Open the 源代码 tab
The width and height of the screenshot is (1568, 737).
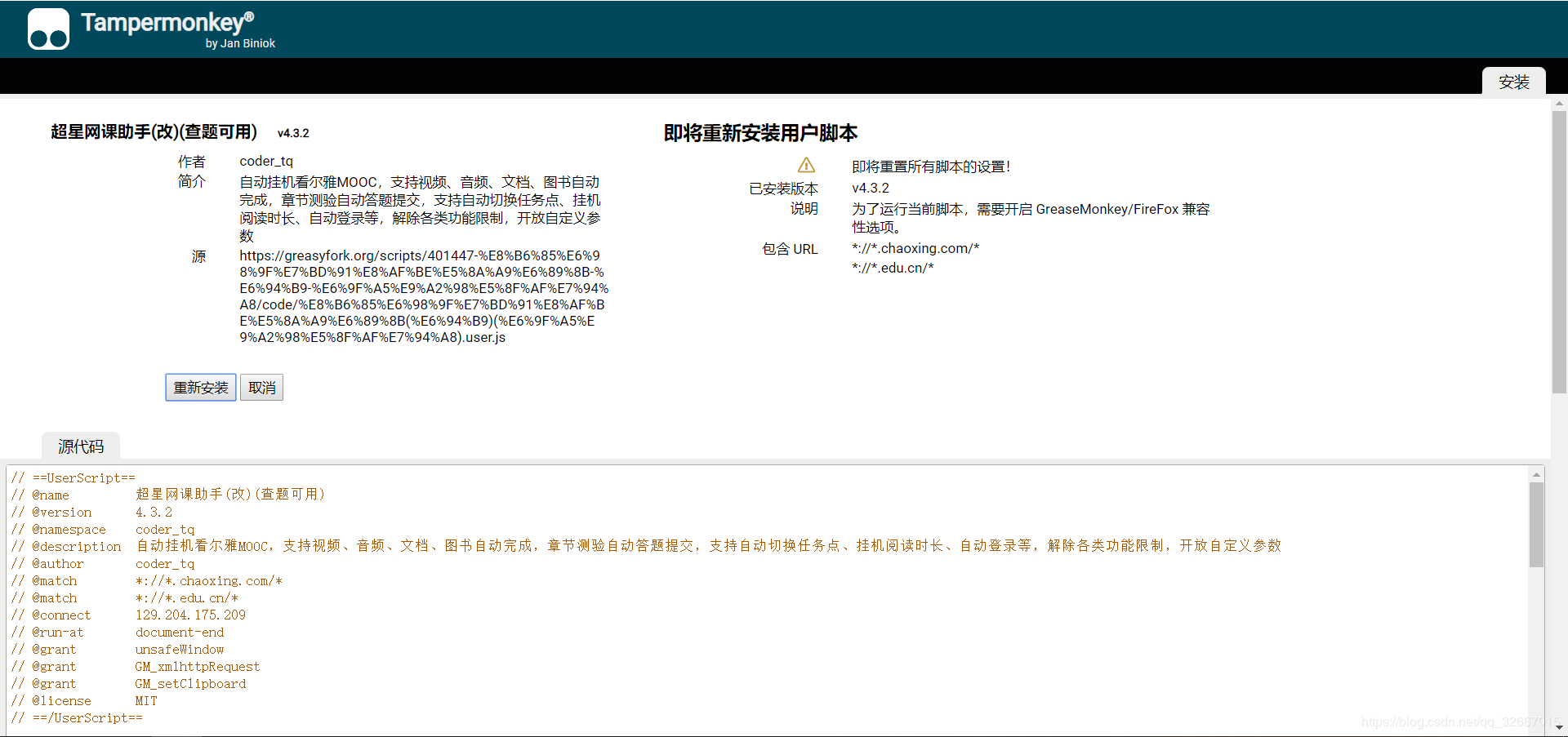(x=79, y=446)
